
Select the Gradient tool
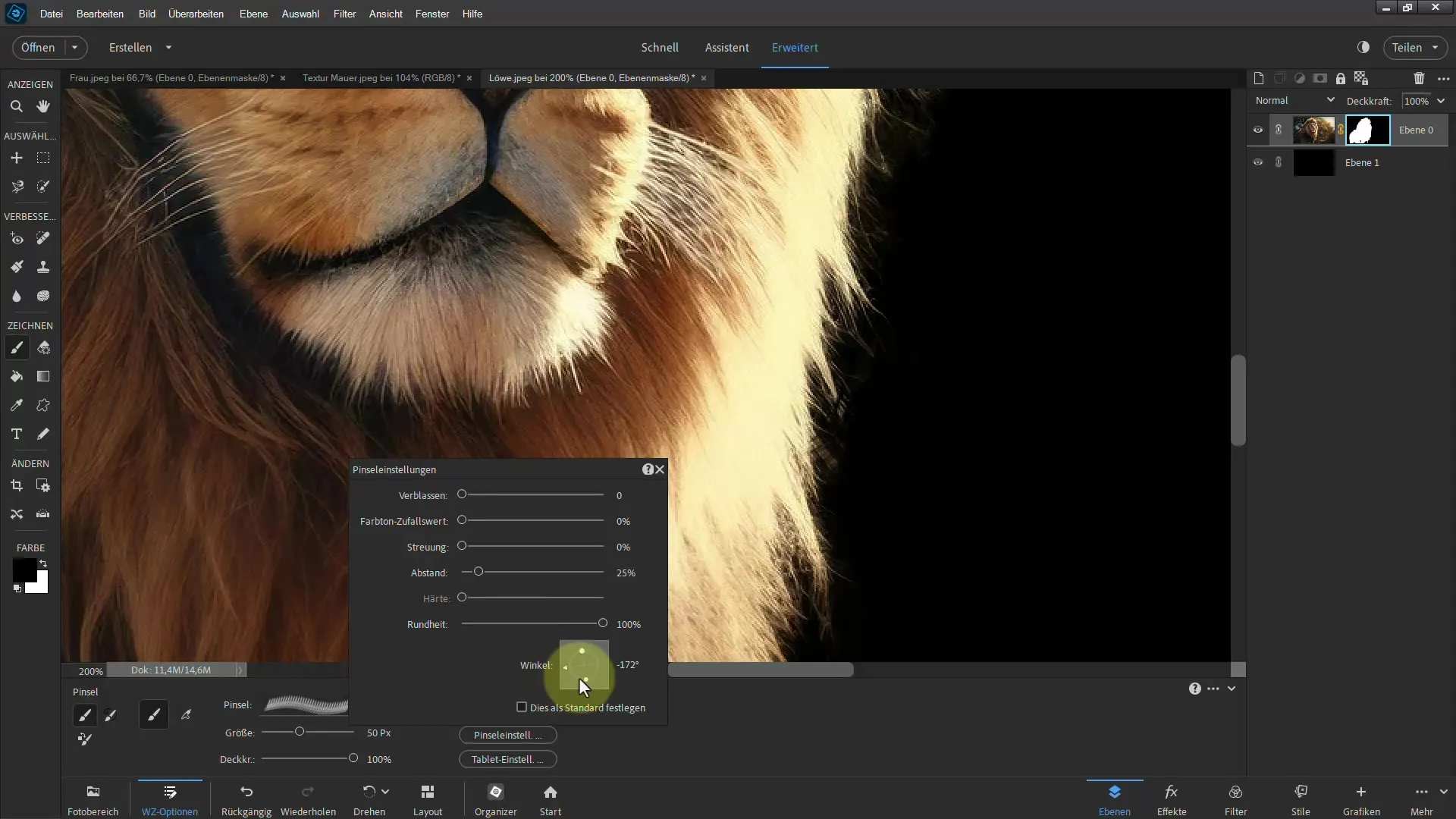click(43, 377)
